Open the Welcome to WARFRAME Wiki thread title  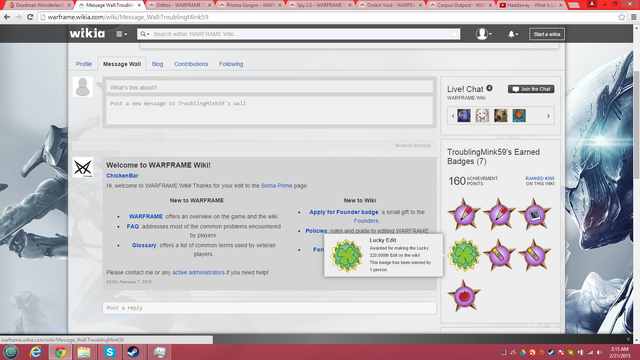pyautogui.click(x=158, y=165)
